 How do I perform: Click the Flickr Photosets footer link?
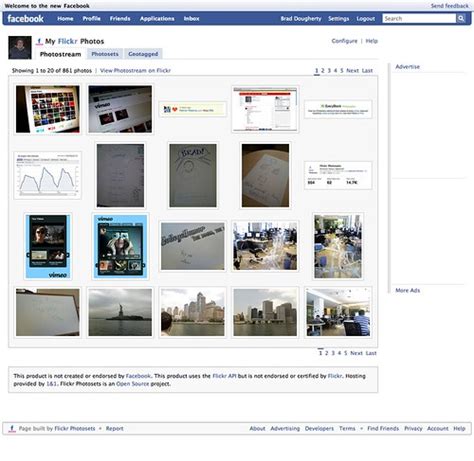(75, 429)
